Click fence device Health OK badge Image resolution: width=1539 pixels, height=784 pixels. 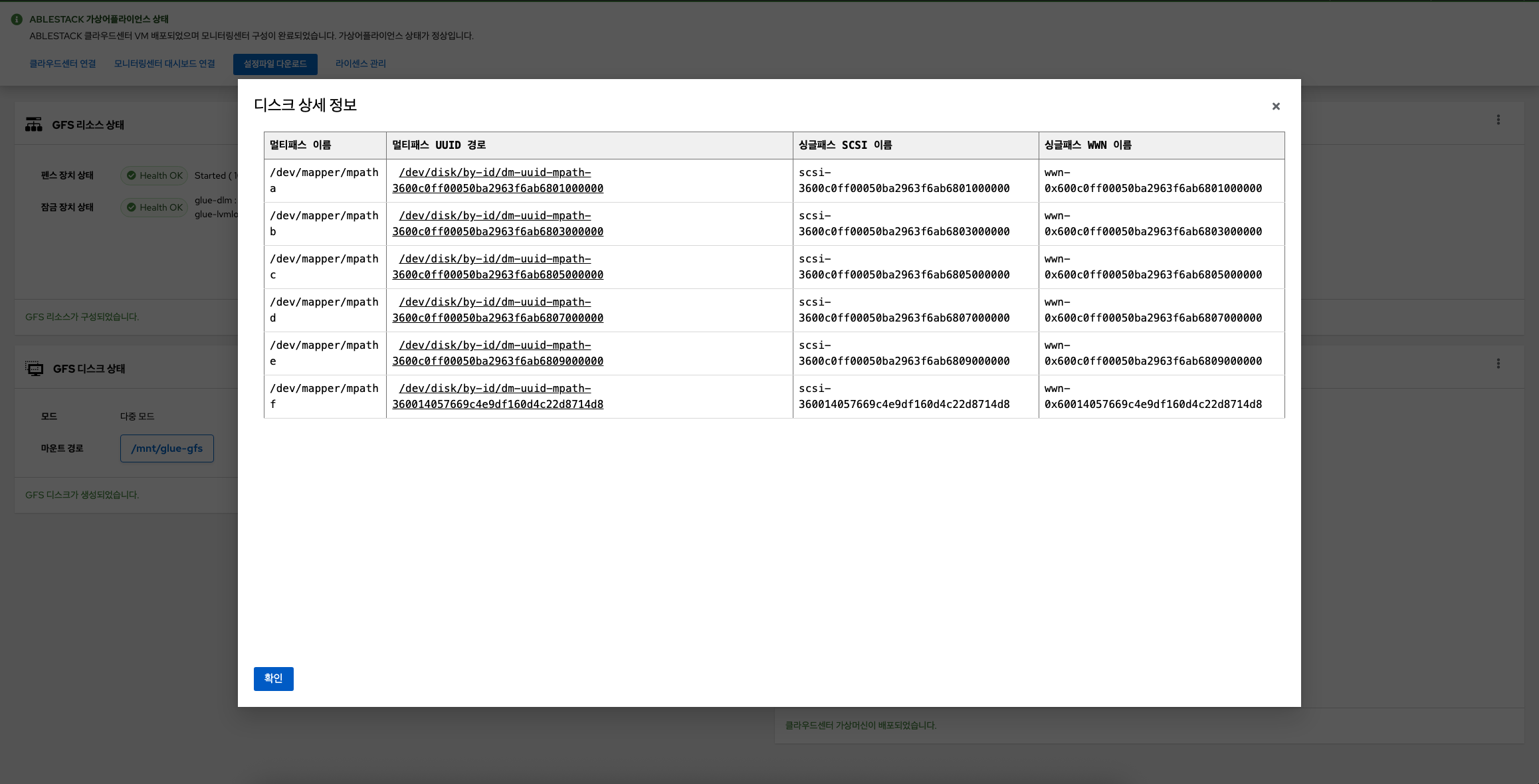click(x=154, y=175)
